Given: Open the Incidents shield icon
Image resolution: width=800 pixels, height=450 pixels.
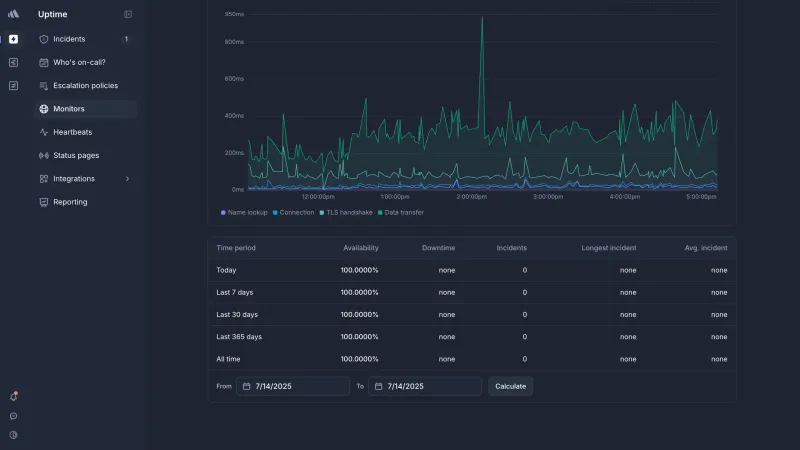Looking at the screenshot, I should [x=44, y=39].
